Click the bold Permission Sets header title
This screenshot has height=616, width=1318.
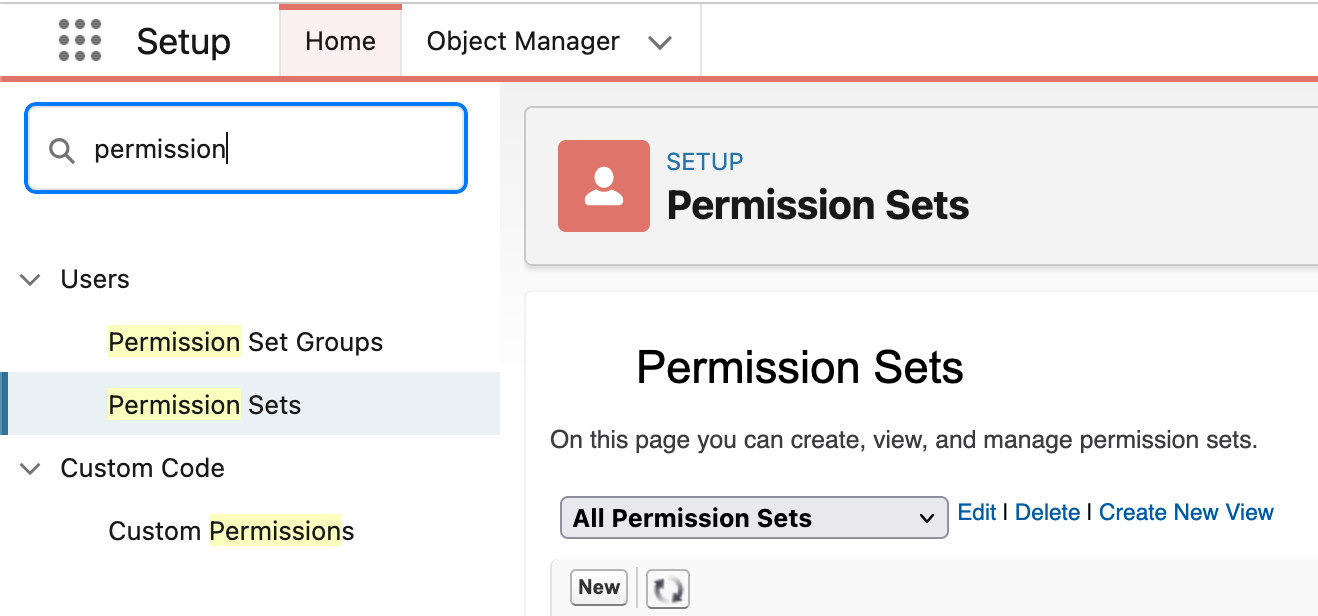(818, 206)
